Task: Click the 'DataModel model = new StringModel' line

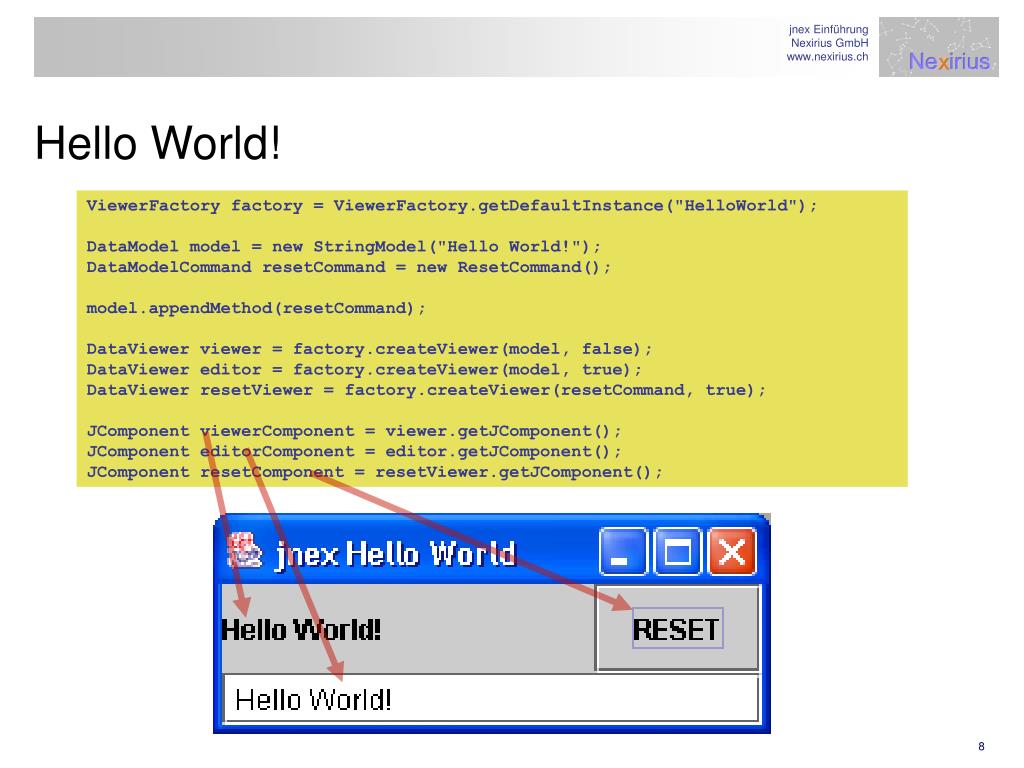Action: click(x=344, y=247)
